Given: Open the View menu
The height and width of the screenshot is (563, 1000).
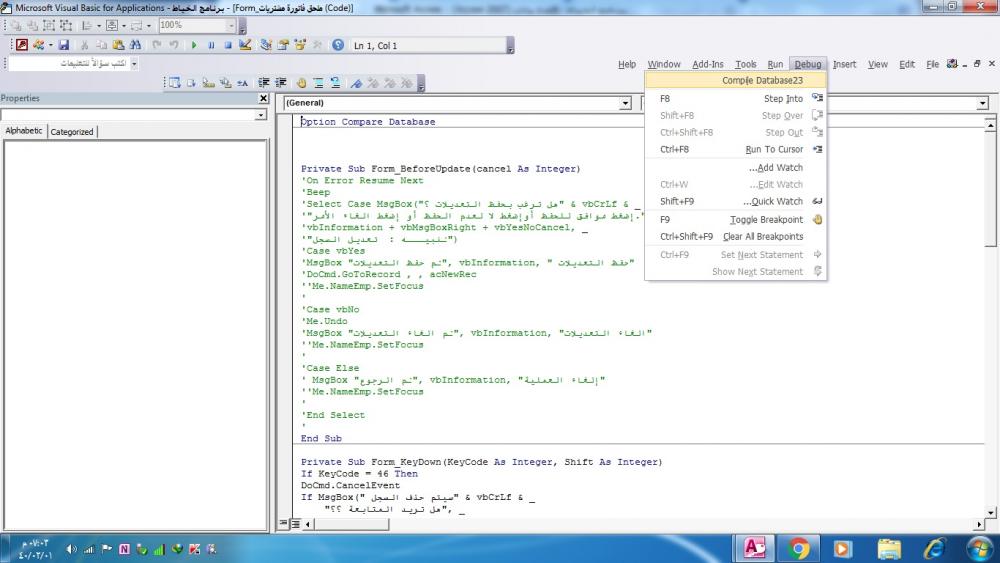Looking at the screenshot, I should click(878, 64).
